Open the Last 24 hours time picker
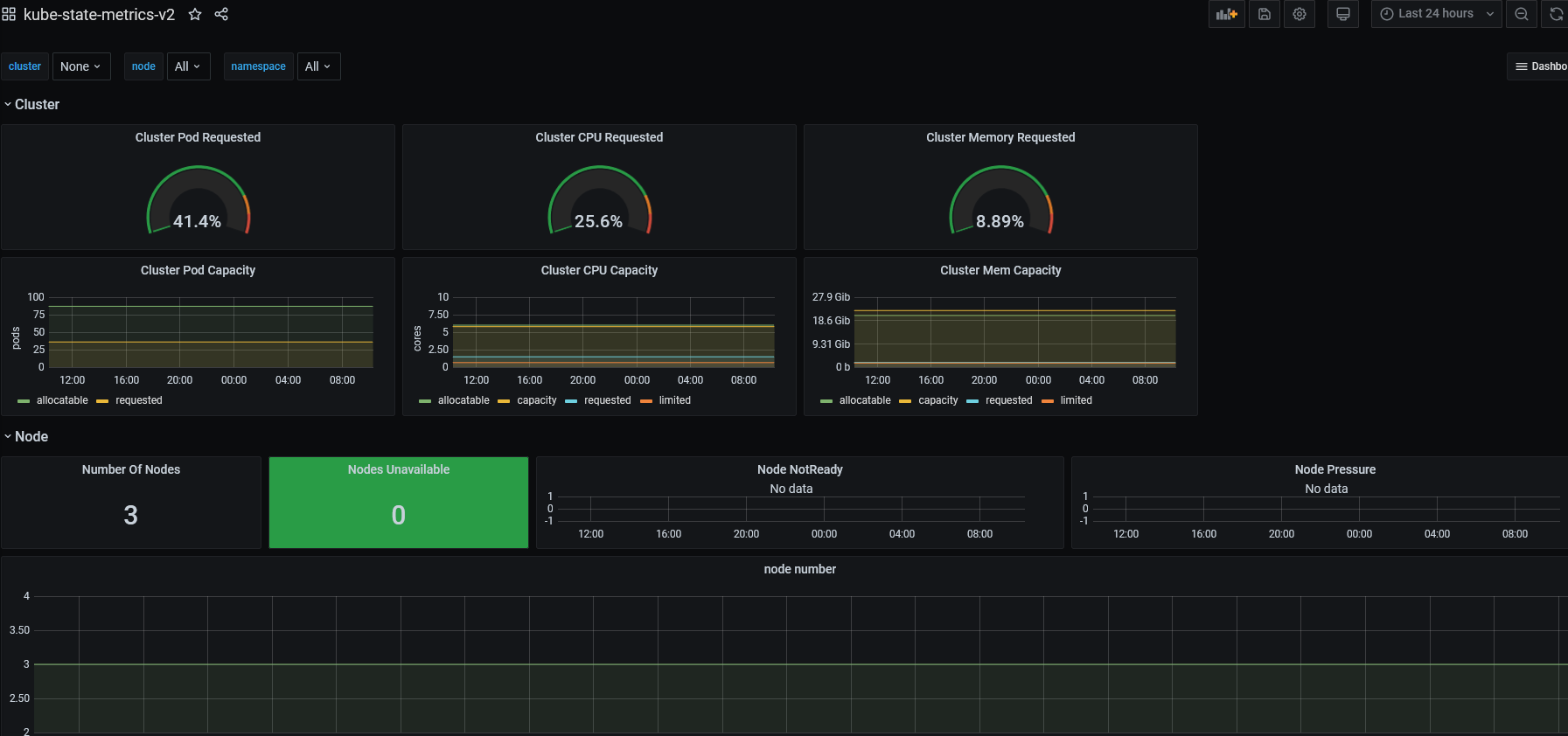This screenshot has height=736, width=1568. coord(1437,14)
